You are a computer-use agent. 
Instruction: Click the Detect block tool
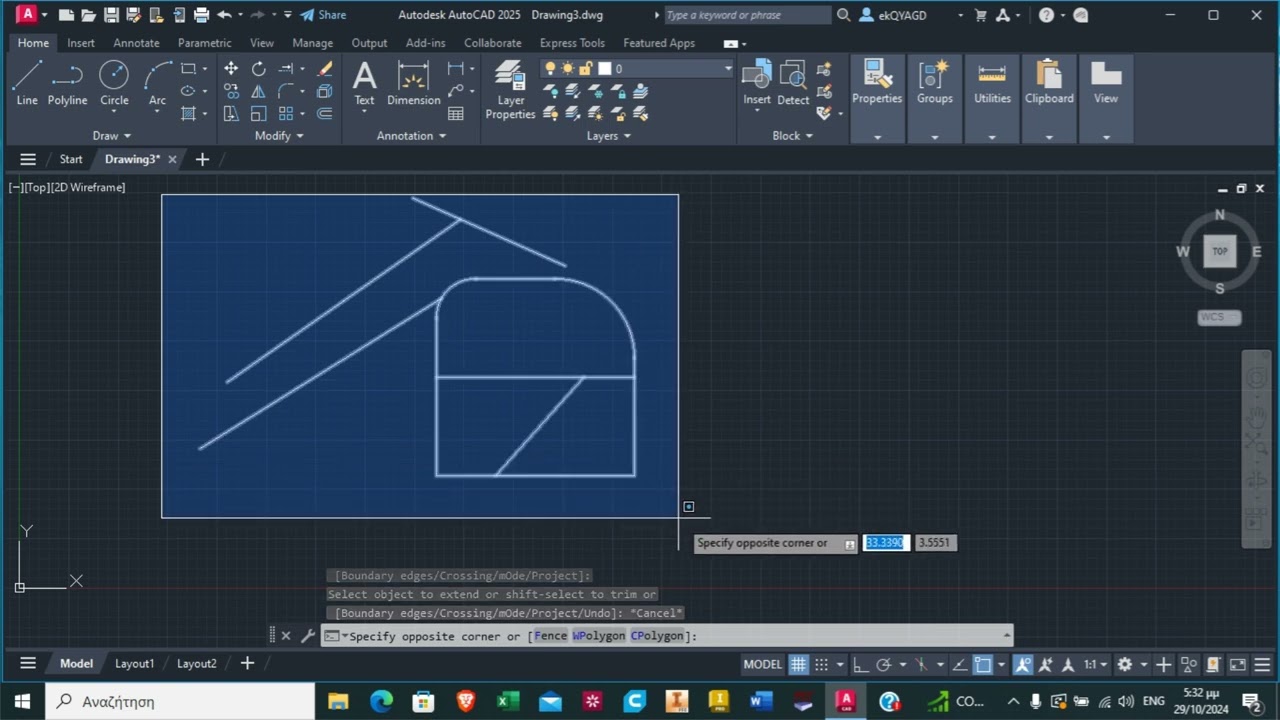tap(793, 82)
